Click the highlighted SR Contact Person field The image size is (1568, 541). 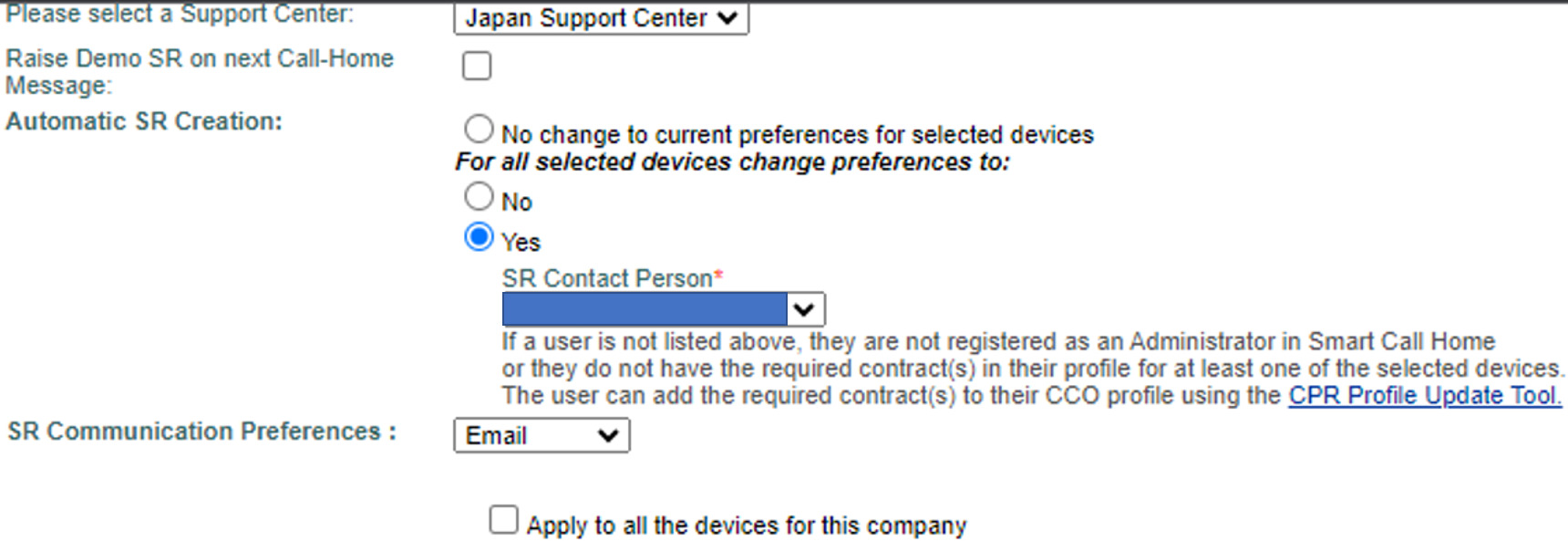pos(645,309)
